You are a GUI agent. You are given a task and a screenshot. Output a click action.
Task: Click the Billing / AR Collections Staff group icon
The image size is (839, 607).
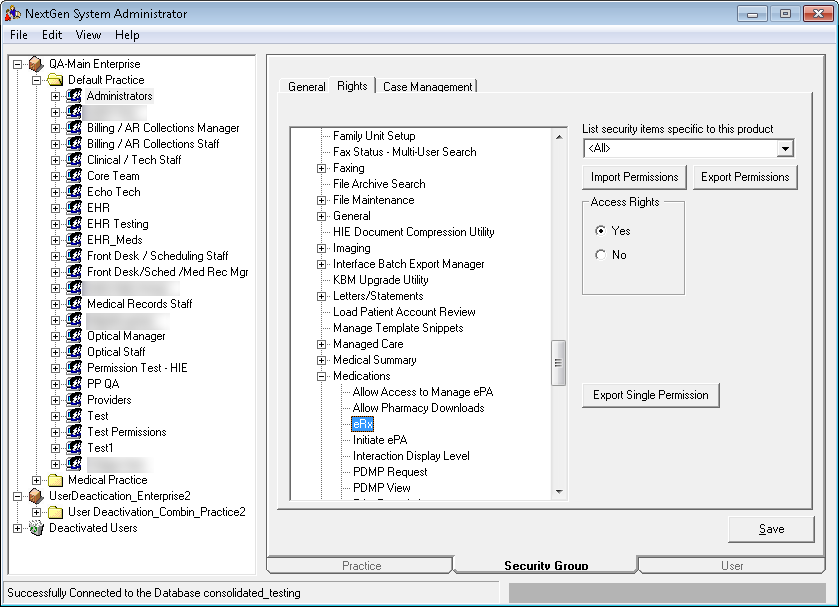pos(74,145)
